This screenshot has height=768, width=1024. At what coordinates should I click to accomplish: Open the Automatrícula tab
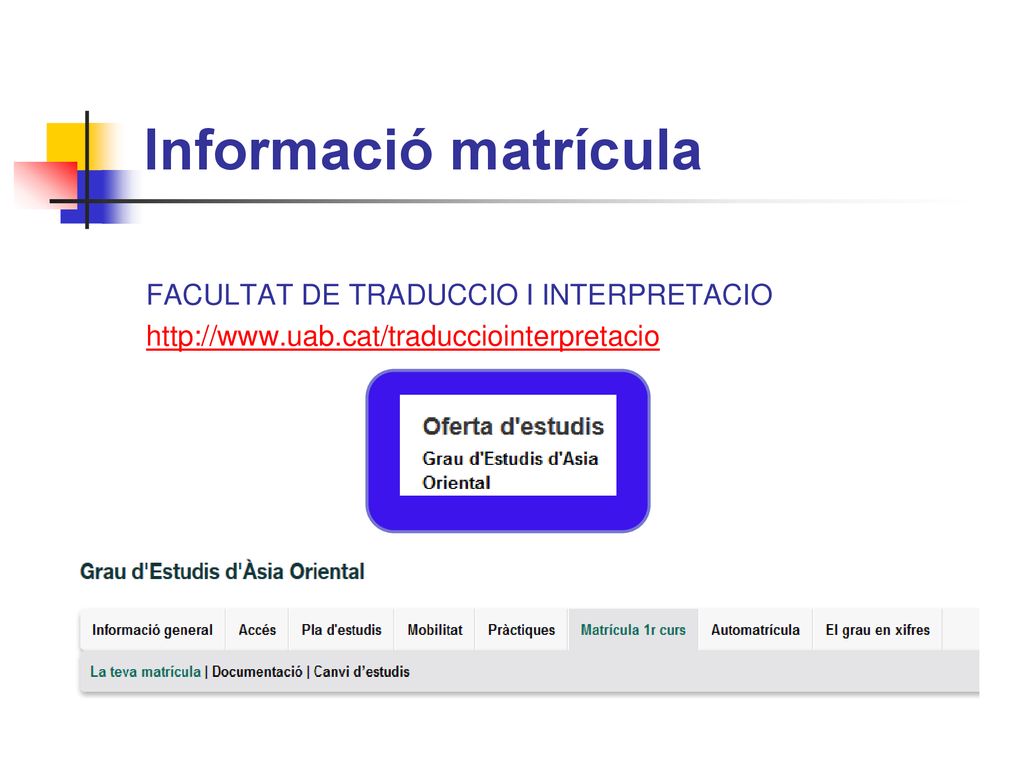point(755,630)
